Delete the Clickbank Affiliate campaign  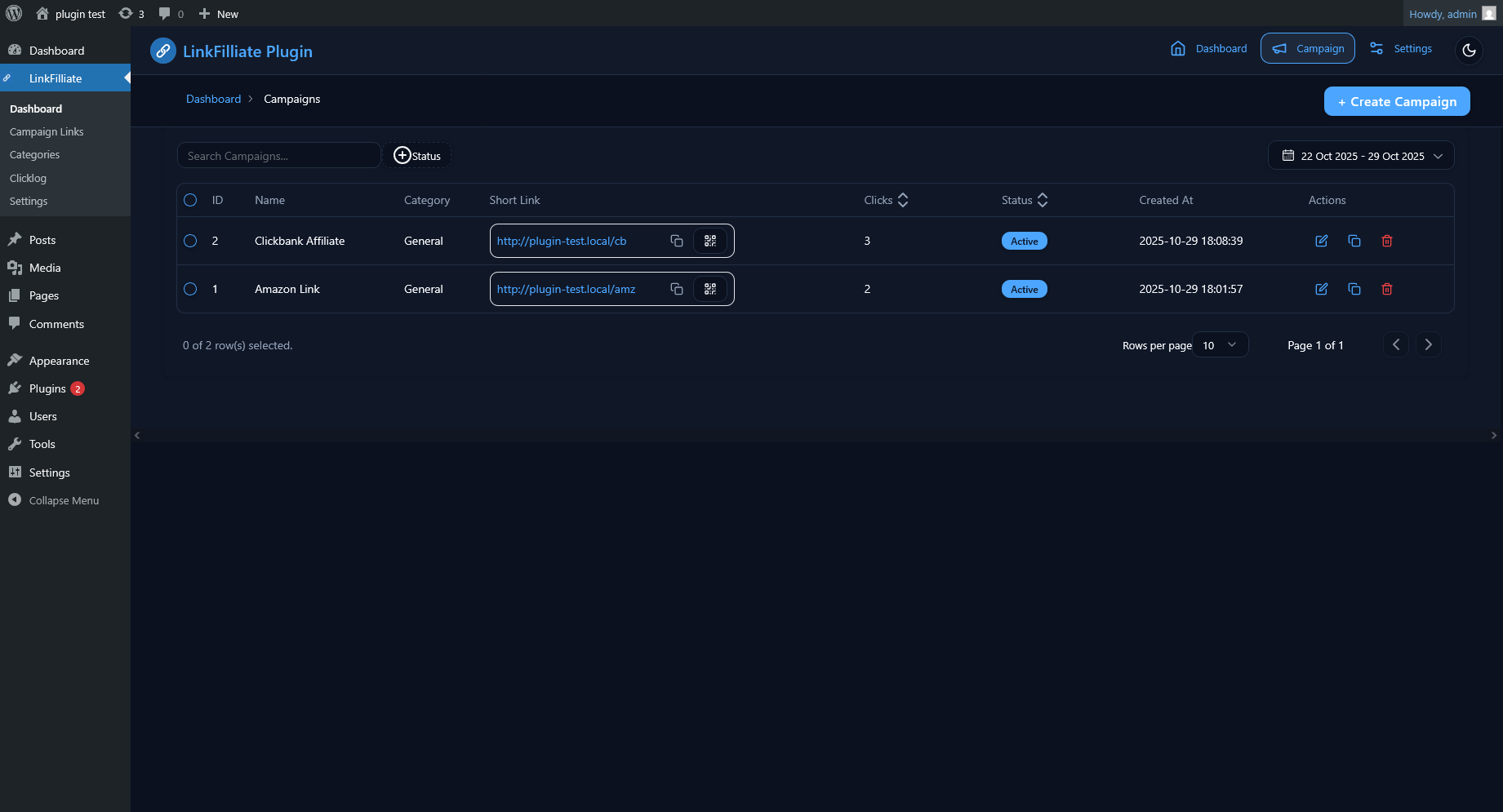coord(1386,241)
